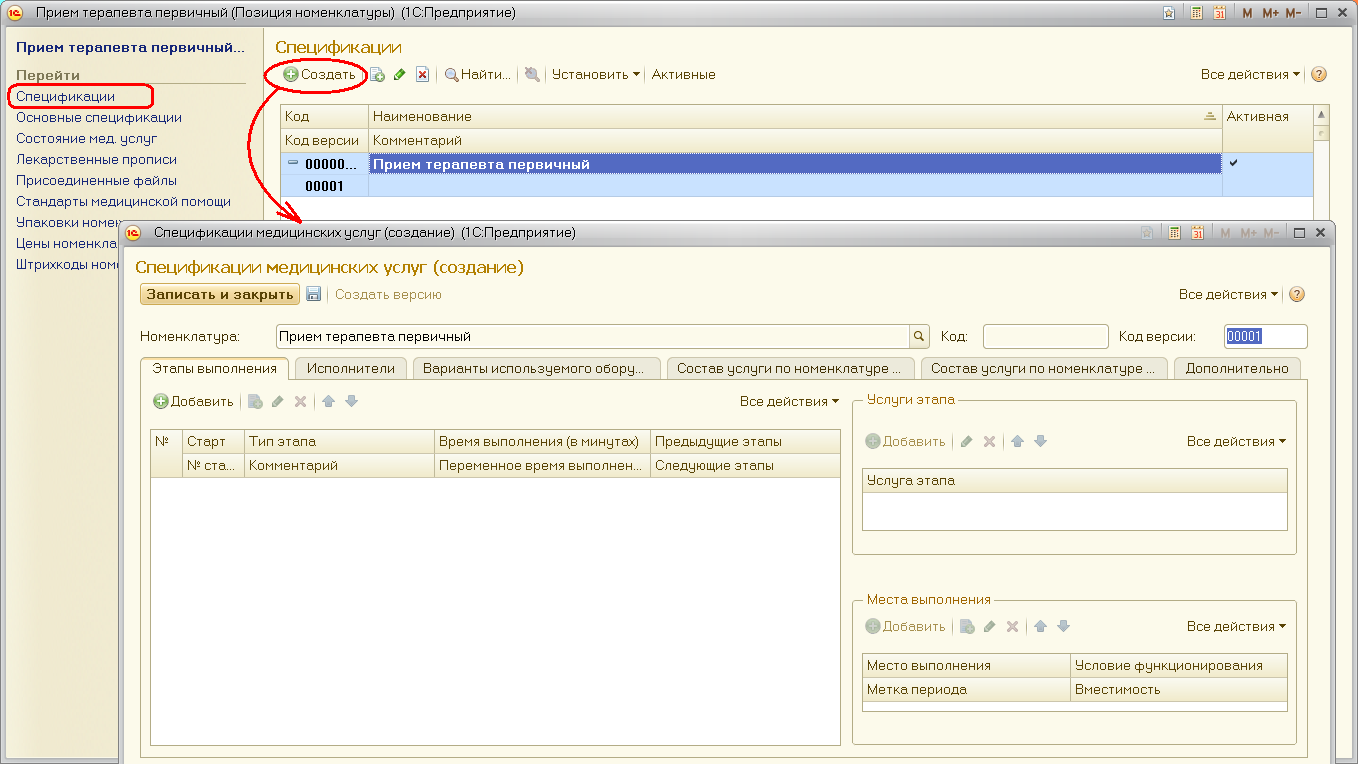Viewport: 1358px width, 764px height.
Task: Open help in Спецификации list window
Action: (1318, 74)
